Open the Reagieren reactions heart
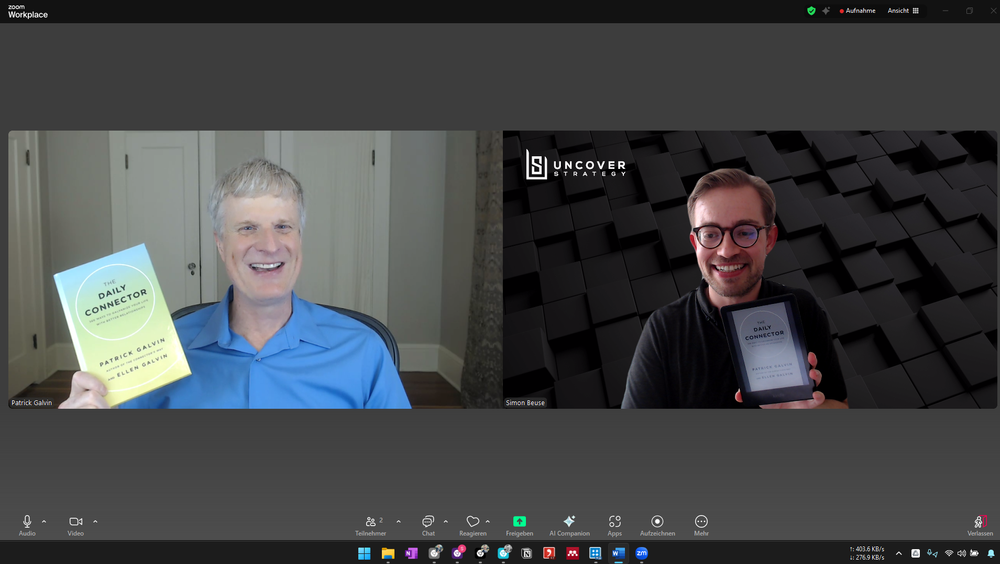This screenshot has height=564, width=1000. (x=473, y=524)
